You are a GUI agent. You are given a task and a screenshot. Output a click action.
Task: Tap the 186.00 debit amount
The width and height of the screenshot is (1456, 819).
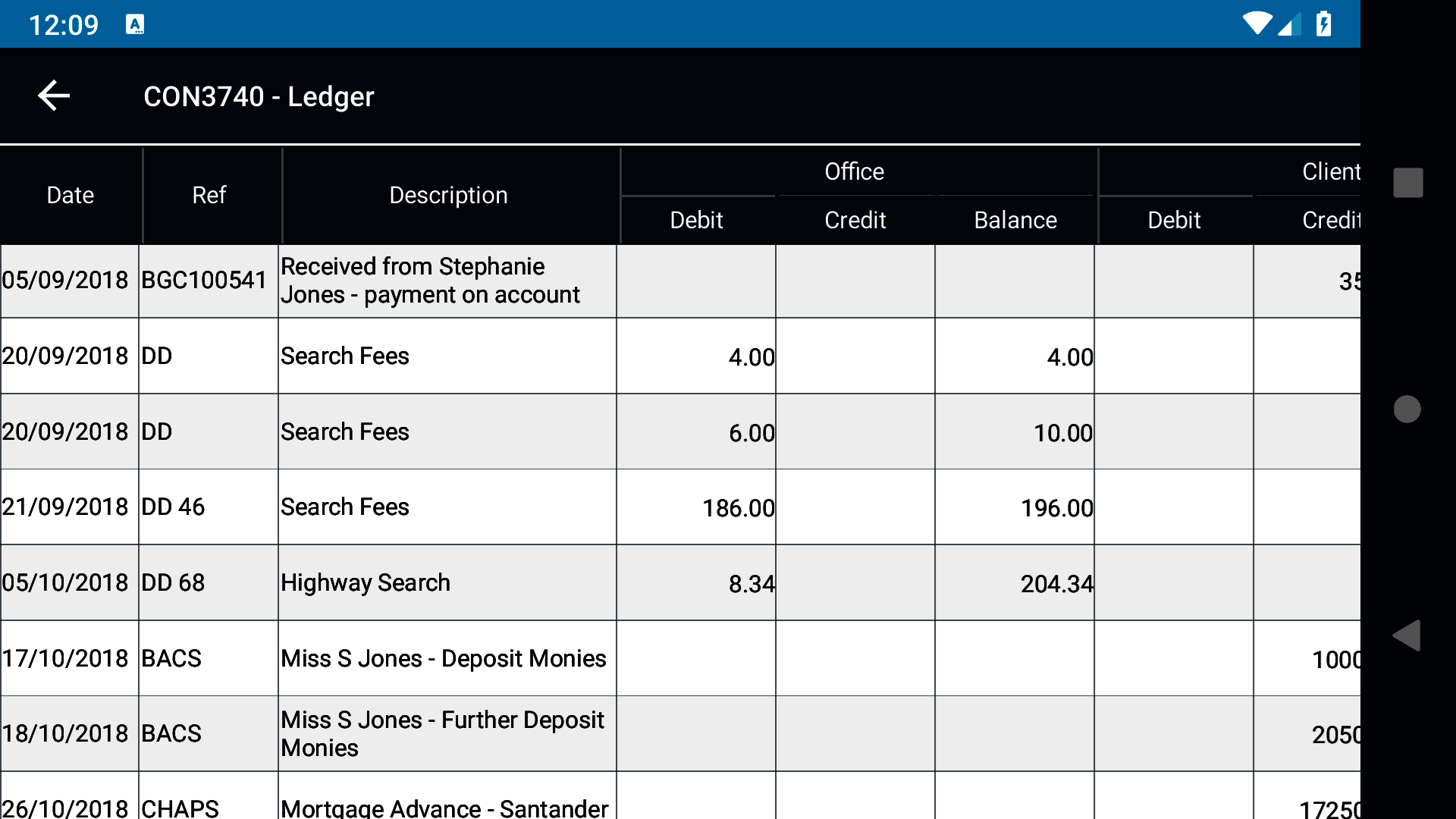[737, 508]
